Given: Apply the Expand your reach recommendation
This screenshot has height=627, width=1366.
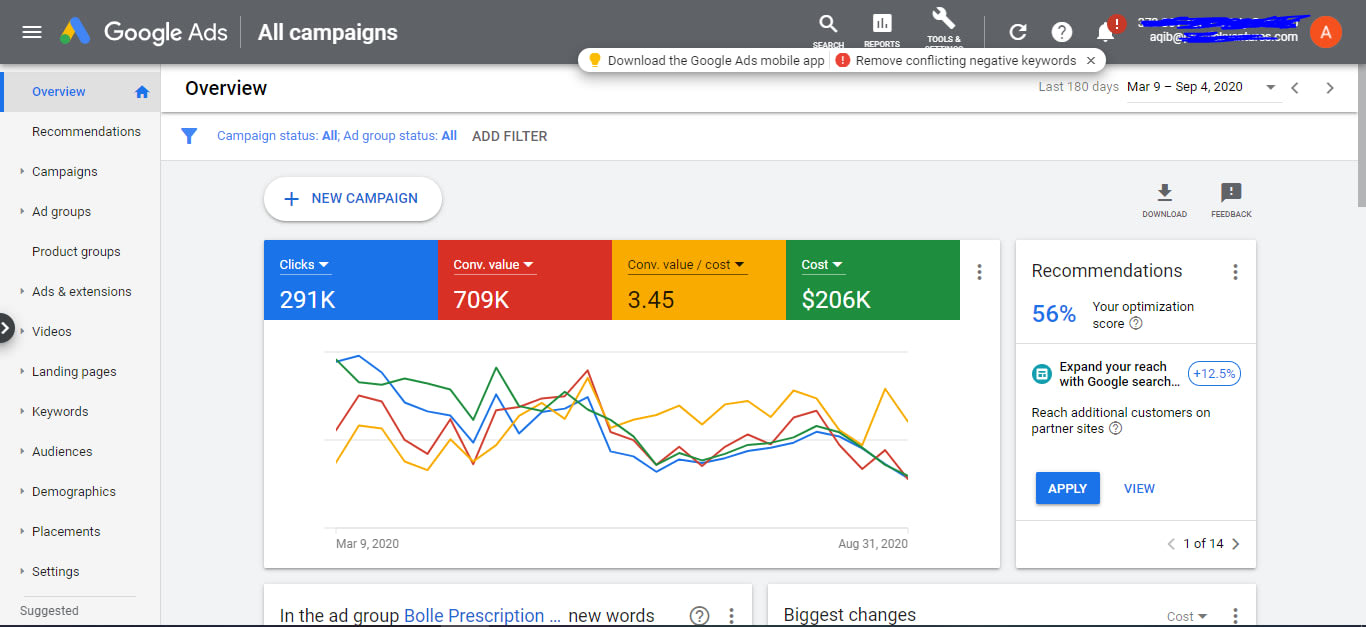Looking at the screenshot, I should point(1067,488).
